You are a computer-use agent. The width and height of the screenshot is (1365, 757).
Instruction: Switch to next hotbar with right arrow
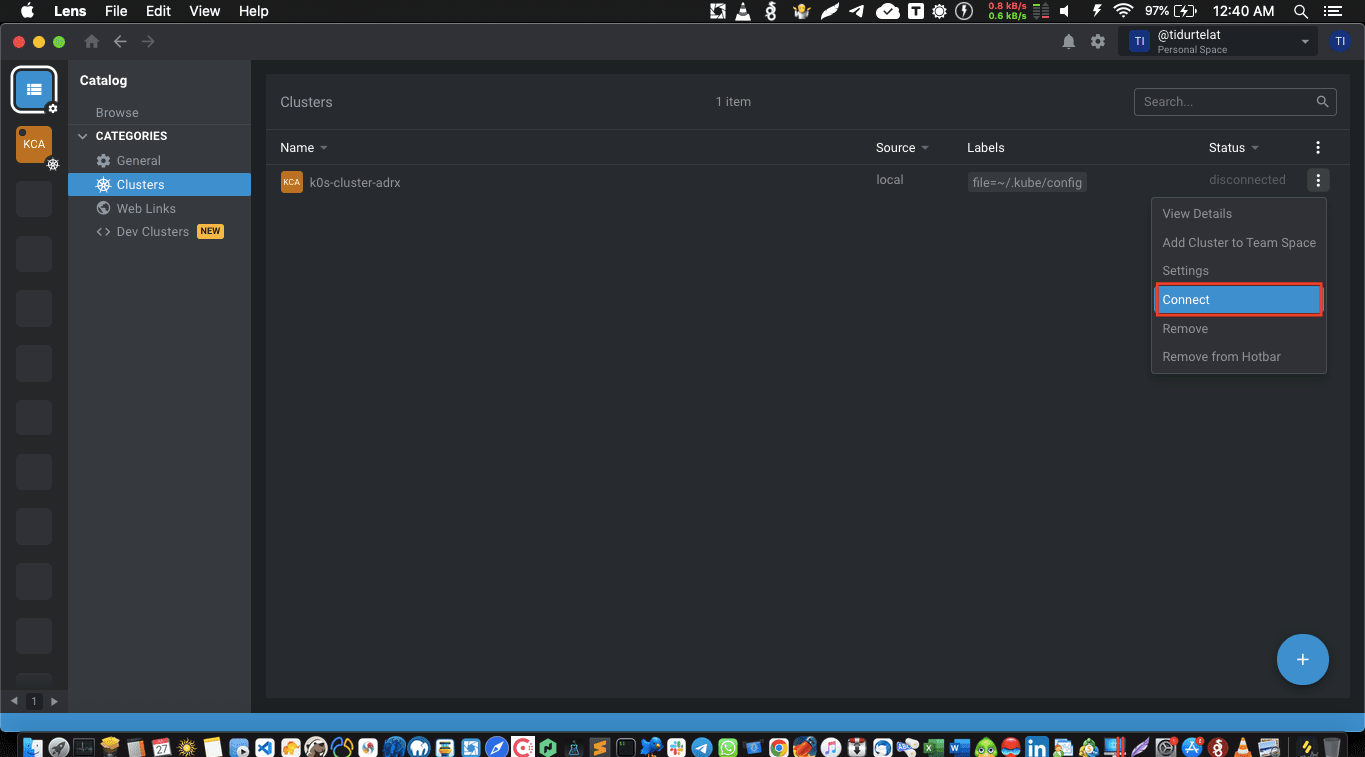54,701
